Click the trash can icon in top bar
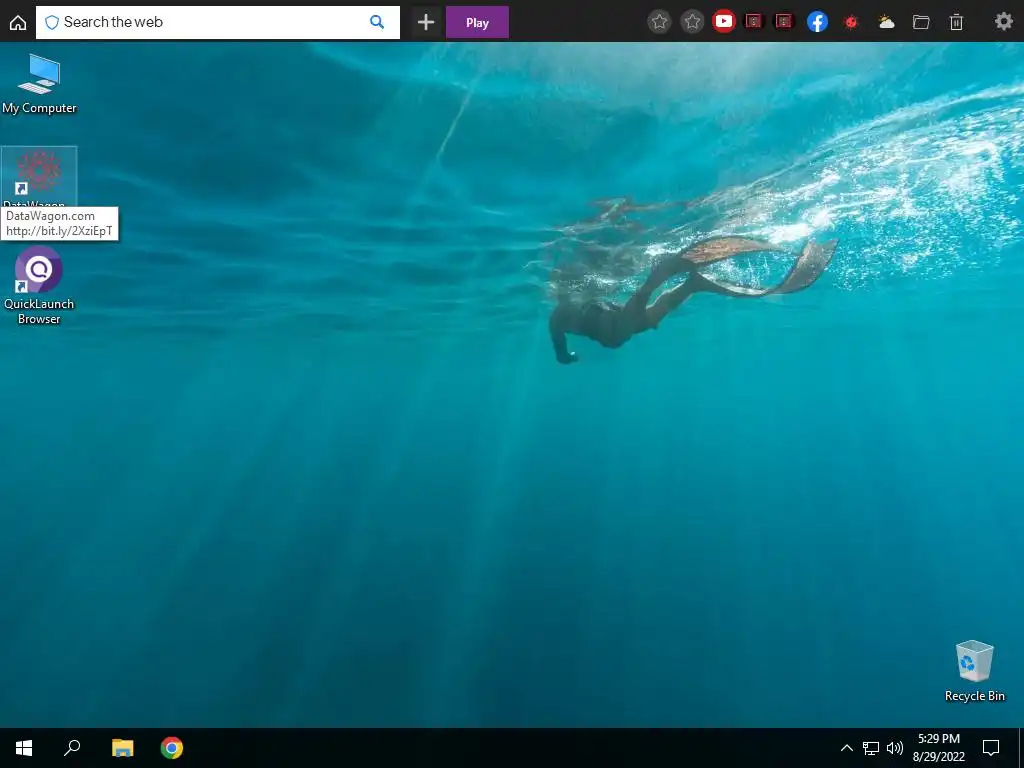The image size is (1024, 768). [x=956, y=22]
